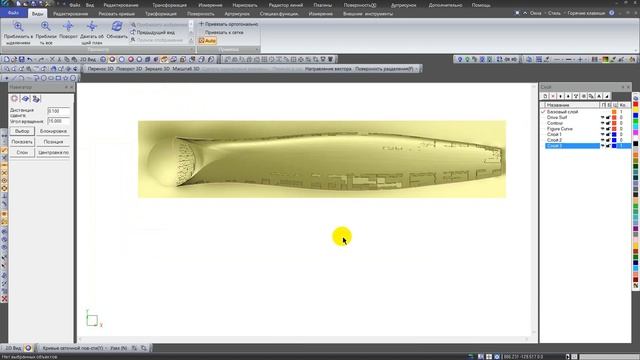This screenshot has width=640, height=360.
Task: Click second Navigator panel eye-layer icon
Action: pos(25,99)
